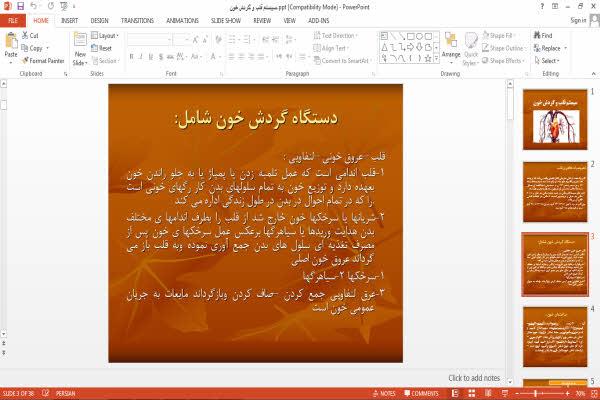Image resolution: width=600 pixels, height=400 pixels.
Task: Click the Undo arrow in title bar
Action: pyautogui.click(x=34, y=6)
